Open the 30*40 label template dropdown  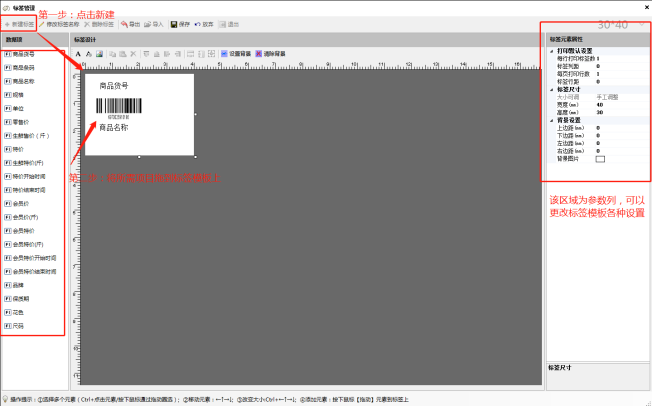[642, 25]
